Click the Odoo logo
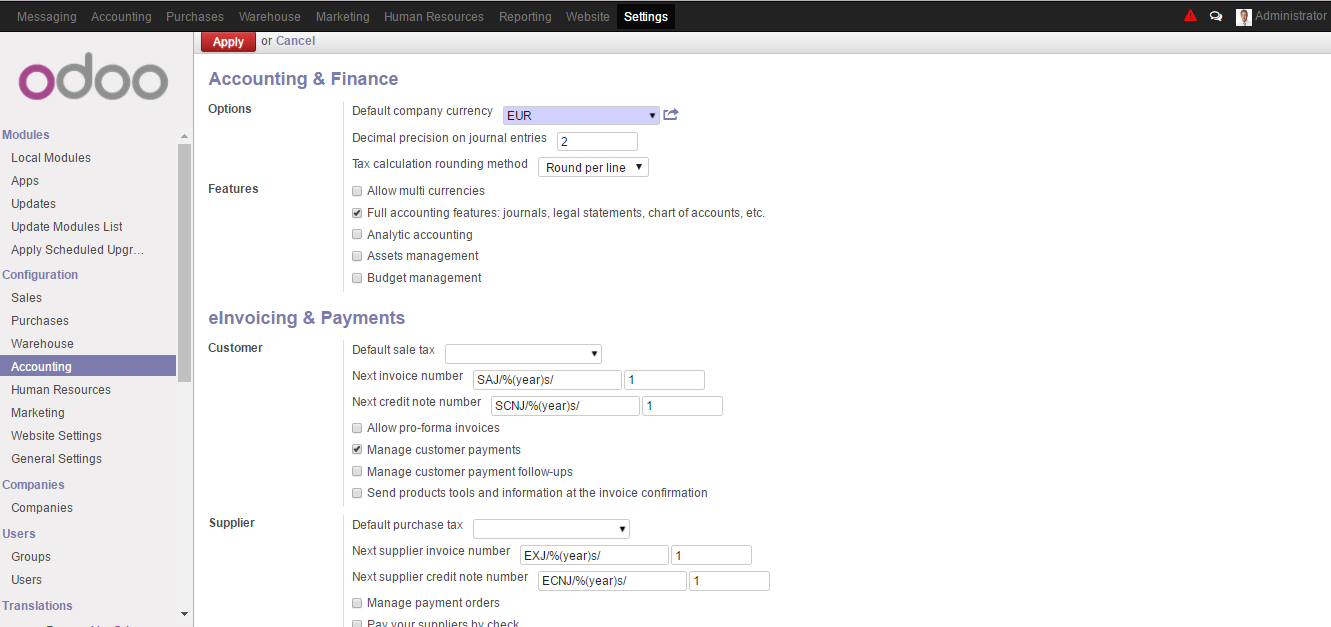The image size is (1331, 627). click(92, 79)
